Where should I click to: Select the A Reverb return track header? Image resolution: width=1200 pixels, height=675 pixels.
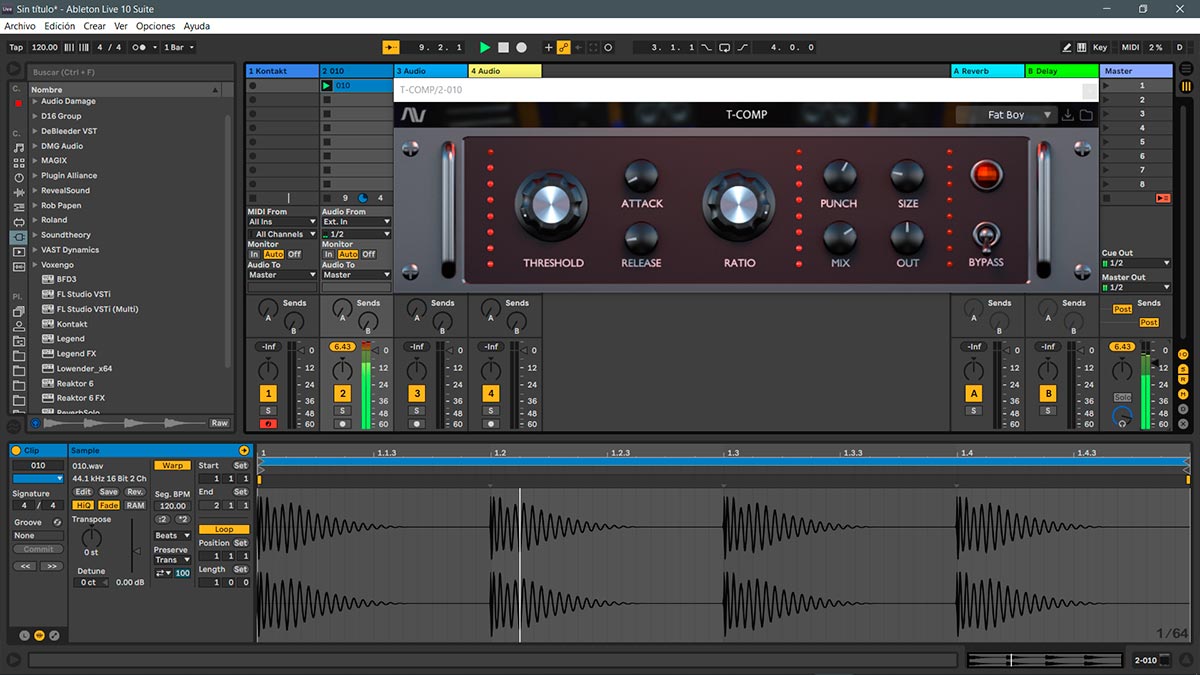pyautogui.click(x=987, y=71)
